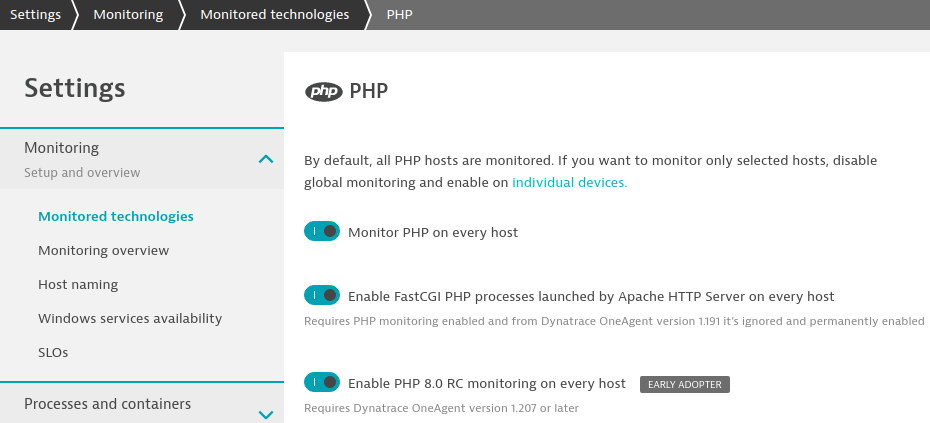Go to Settings breadcrumb
Viewport: 930px width, 423px height.
click(x=35, y=14)
